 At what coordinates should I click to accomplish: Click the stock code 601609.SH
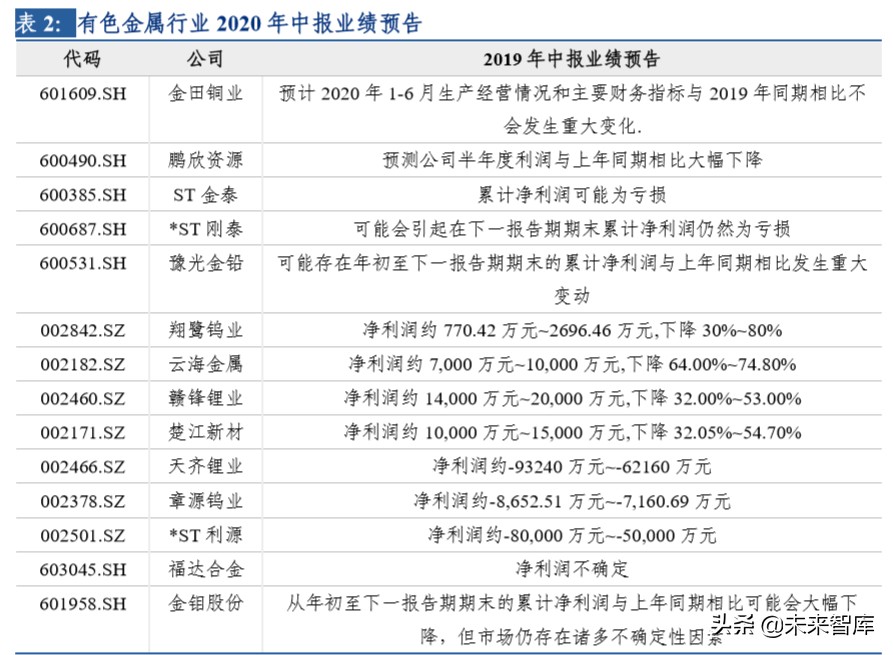click(x=84, y=94)
